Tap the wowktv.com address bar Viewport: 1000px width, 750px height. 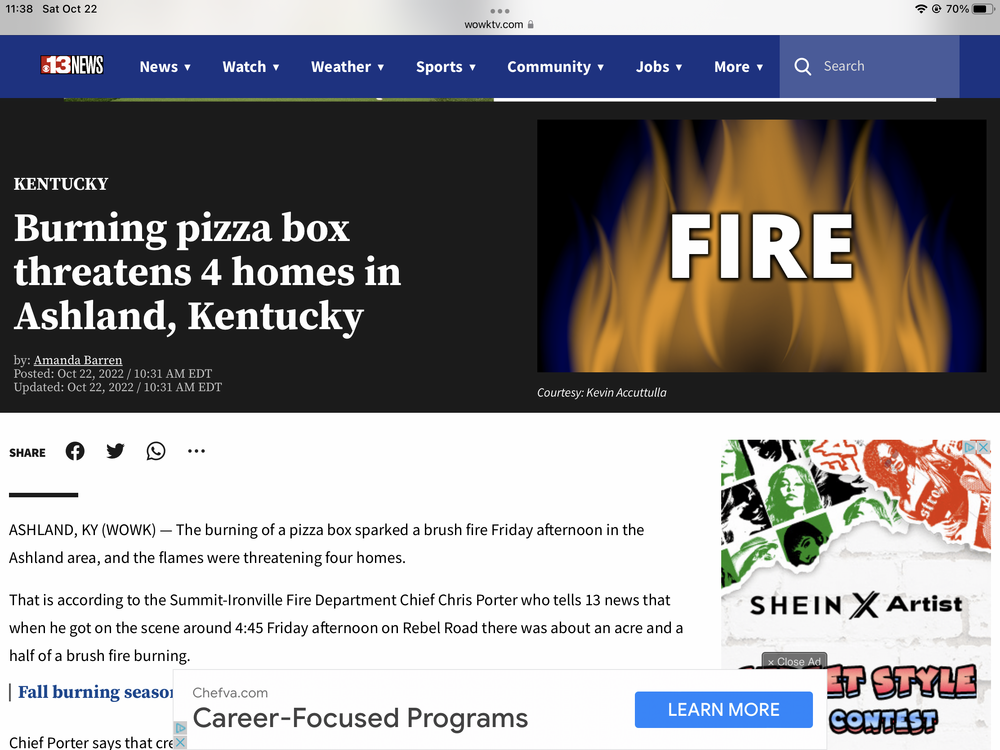(x=499, y=24)
